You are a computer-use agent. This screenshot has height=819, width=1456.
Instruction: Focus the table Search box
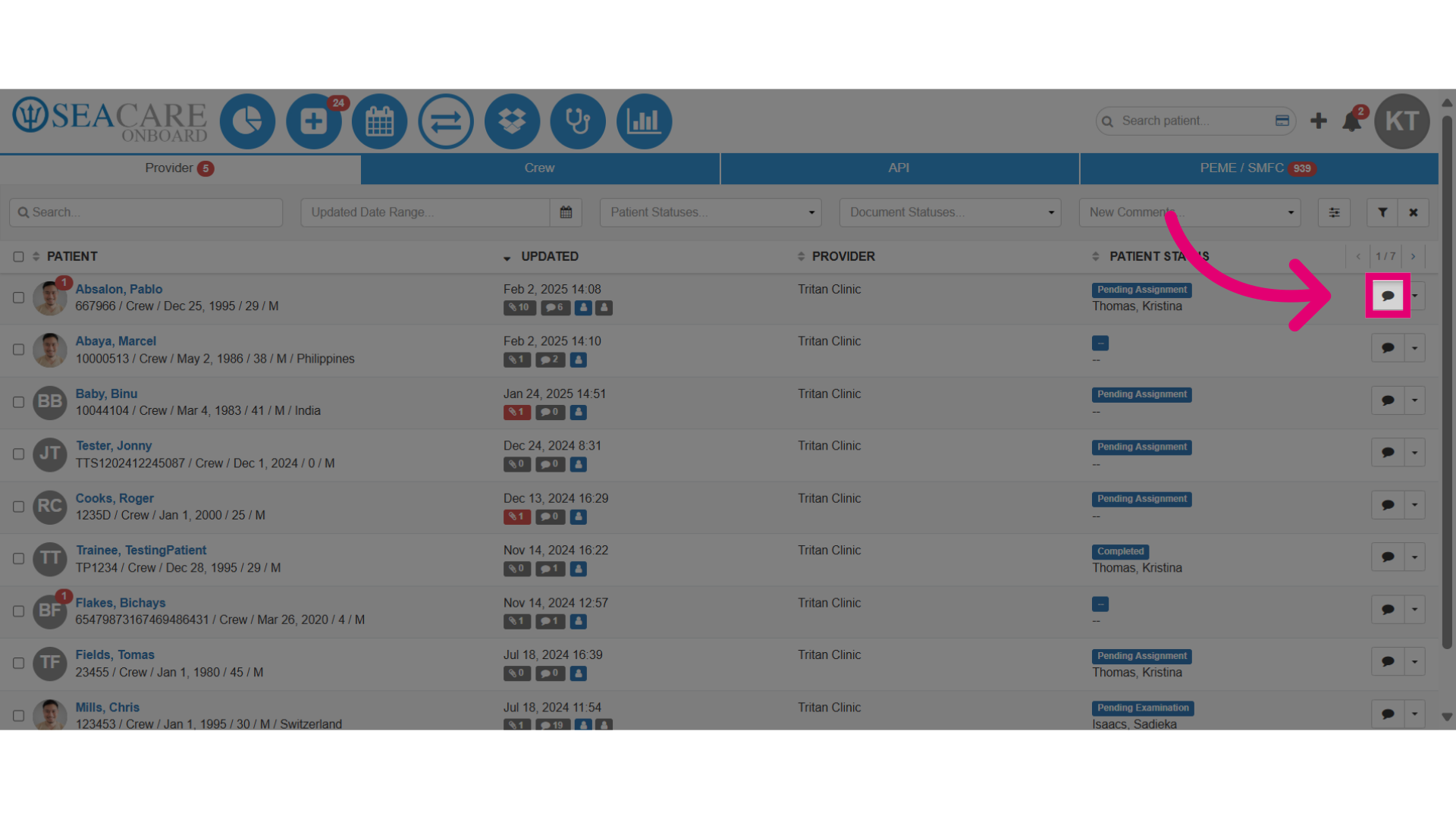pyautogui.click(x=146, y=212)
